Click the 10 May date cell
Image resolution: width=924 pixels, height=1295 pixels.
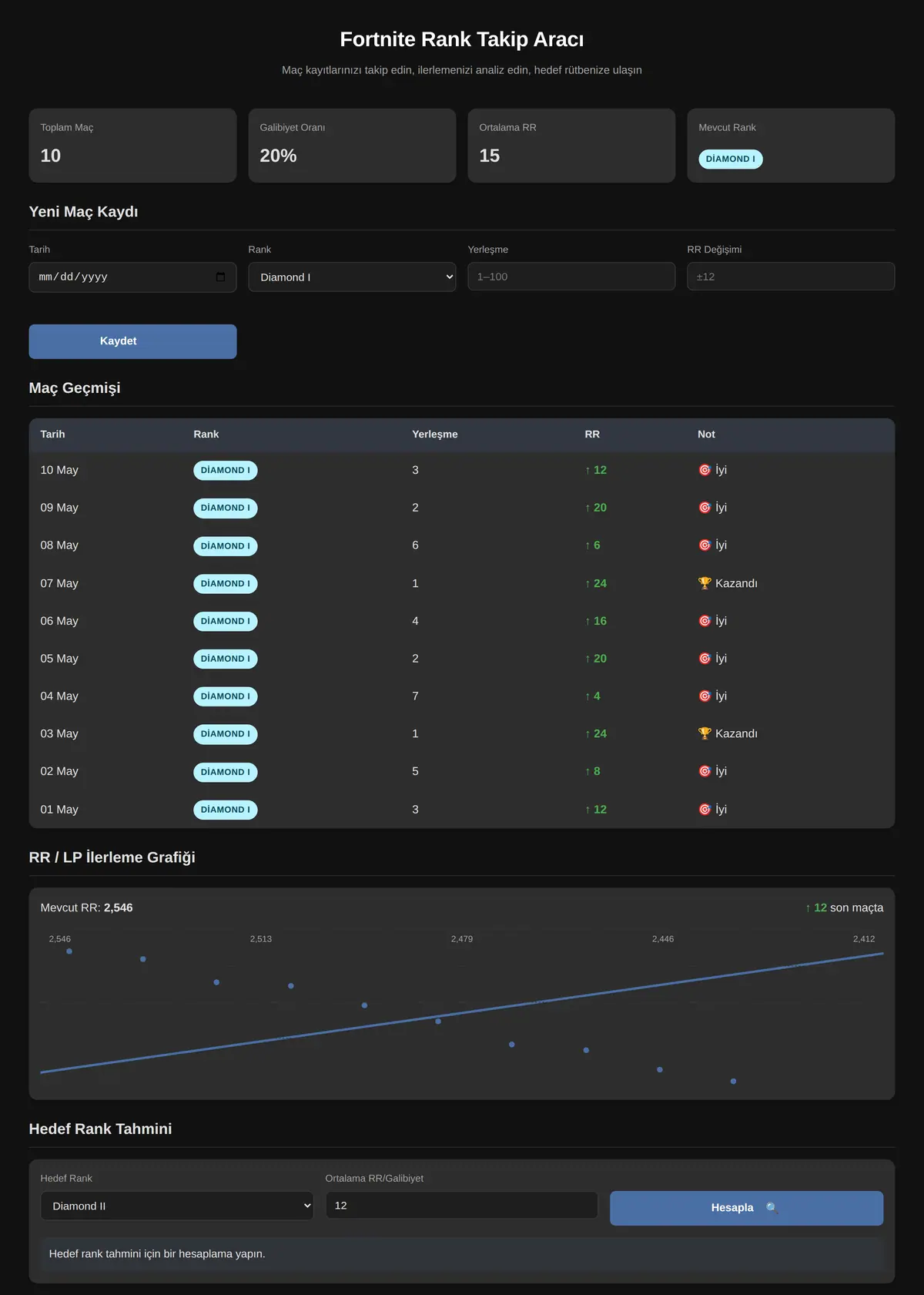pyautogui.click(x=59, y=470)
